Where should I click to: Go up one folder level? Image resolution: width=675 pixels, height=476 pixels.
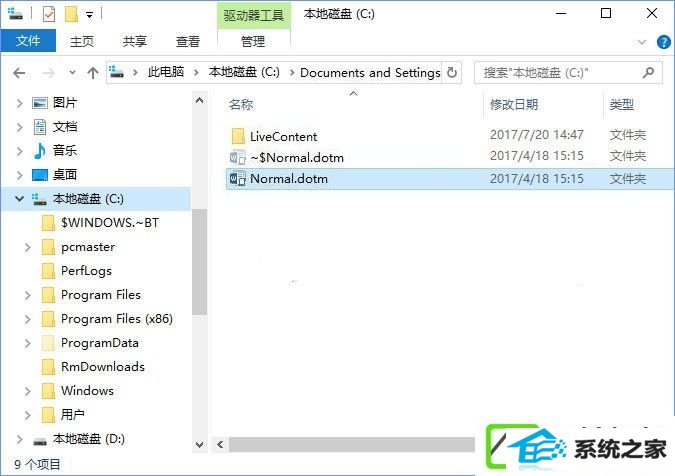93,73
